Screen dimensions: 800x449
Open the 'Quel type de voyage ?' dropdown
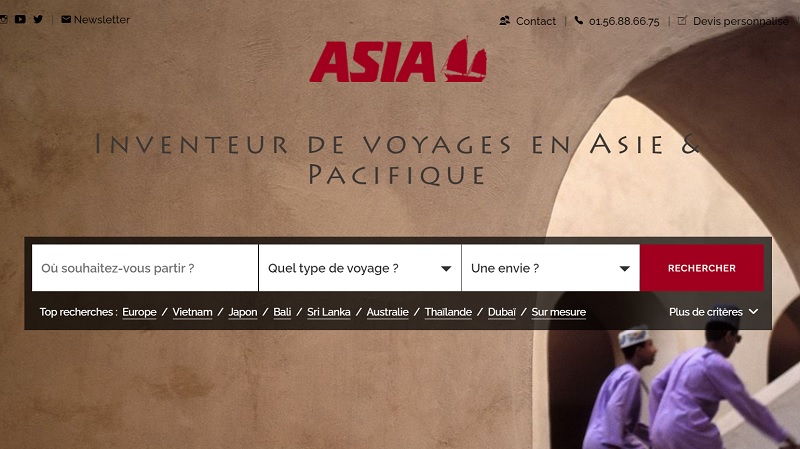(x=360, y=268)
